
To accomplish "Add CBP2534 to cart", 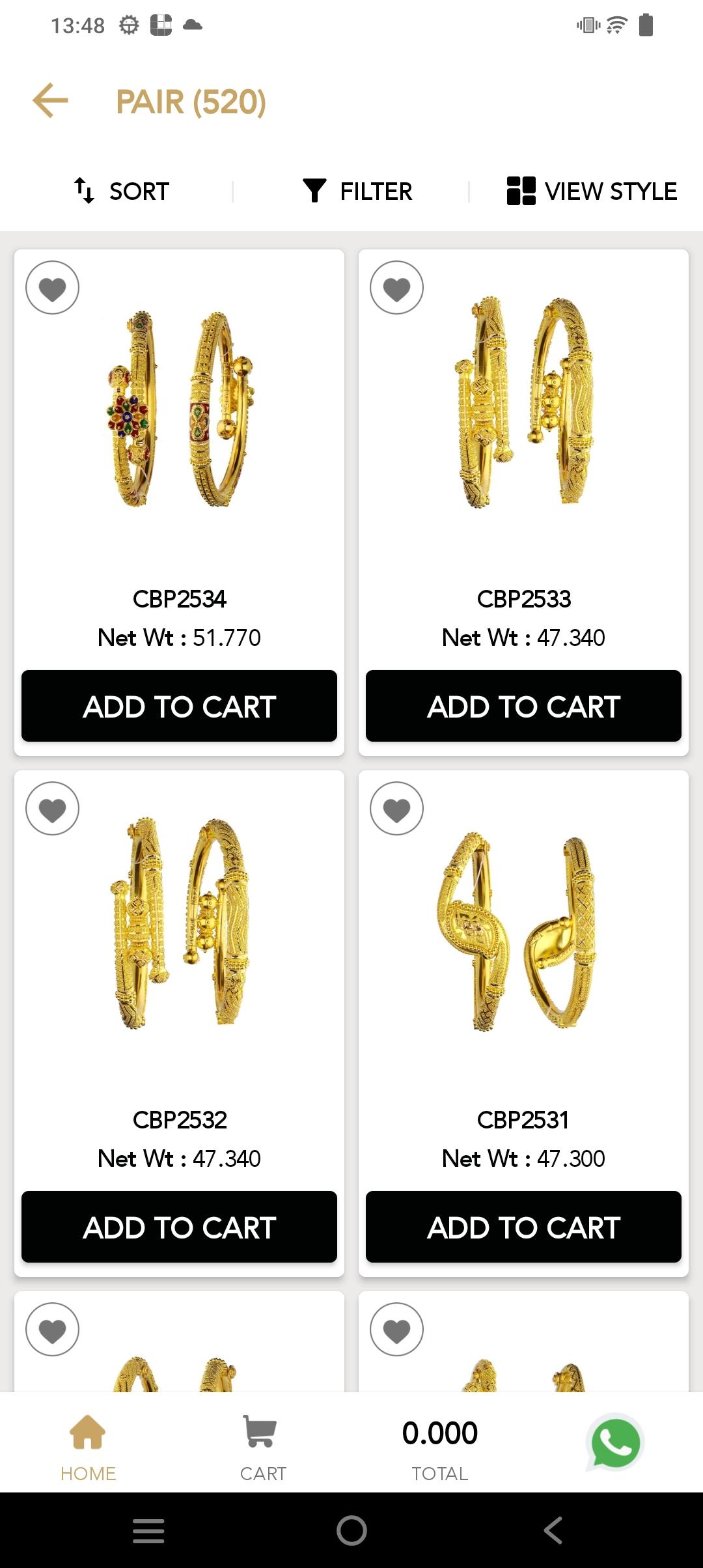I will (x=179, y=706).
